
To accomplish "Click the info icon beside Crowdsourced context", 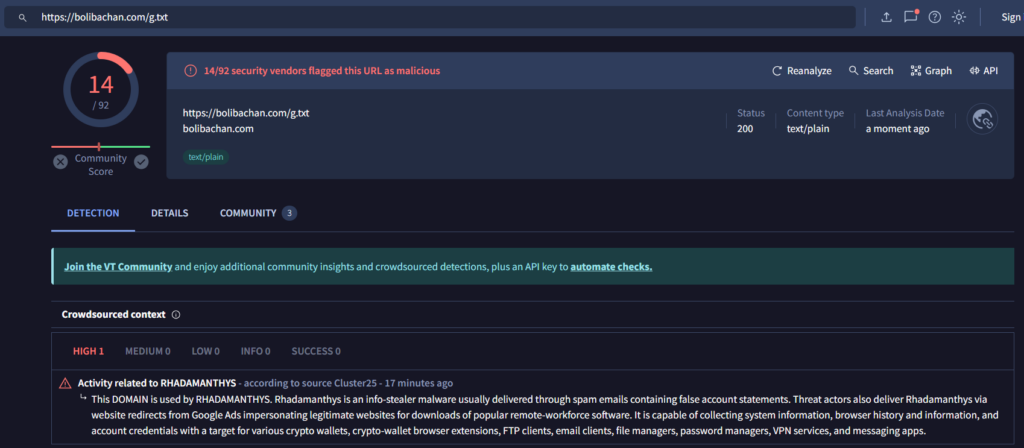I will pos(176,314).
